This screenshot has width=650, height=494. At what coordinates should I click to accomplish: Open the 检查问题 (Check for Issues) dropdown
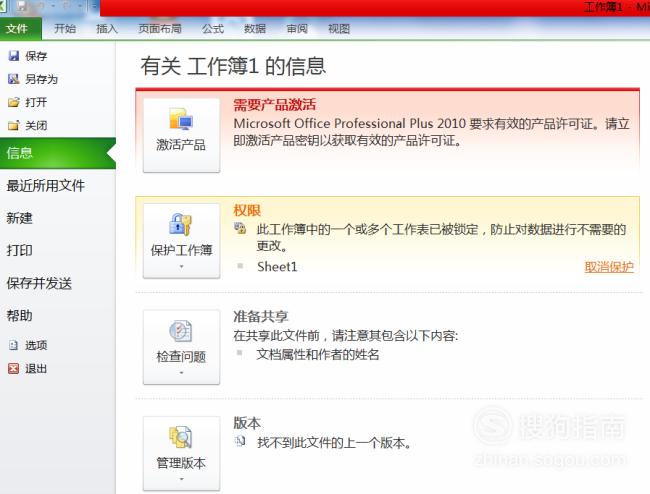coord(181,347)
